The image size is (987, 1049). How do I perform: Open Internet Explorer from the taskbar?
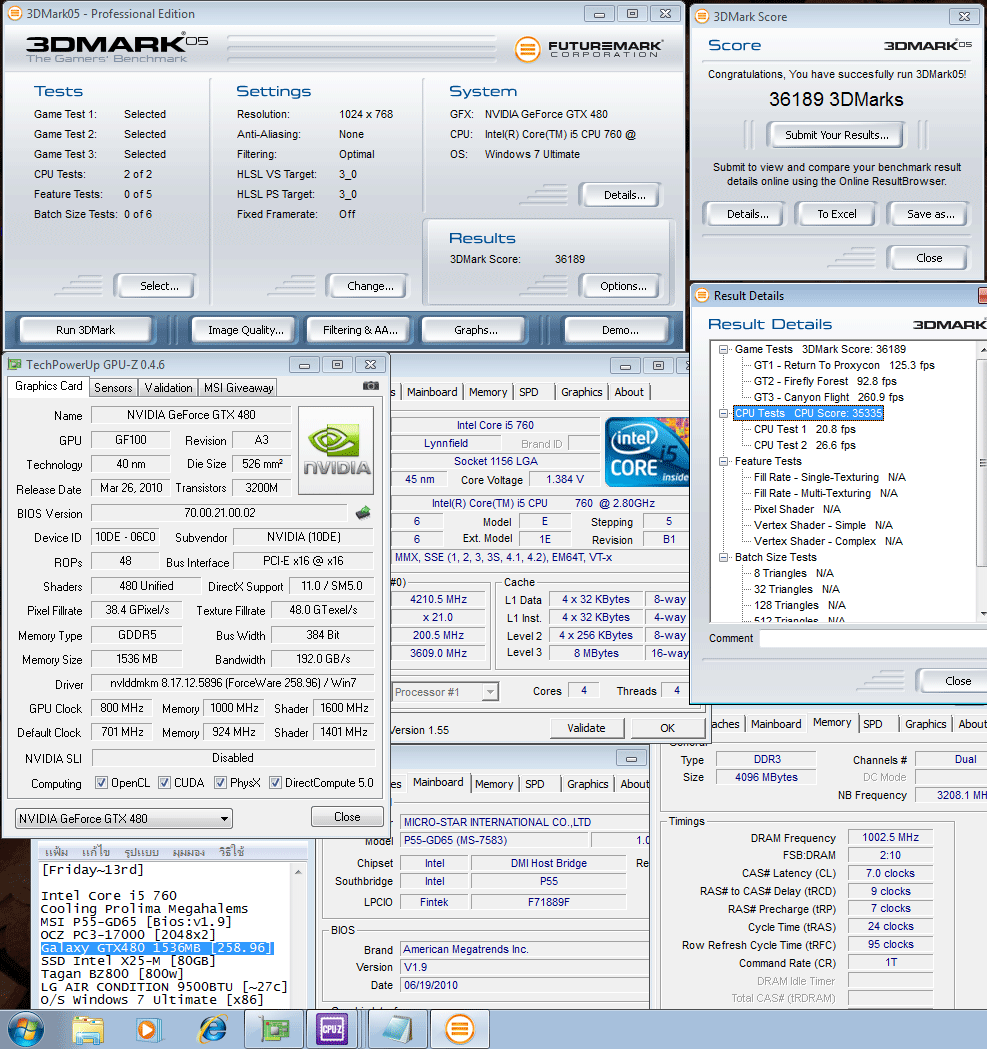point(212,1030)
